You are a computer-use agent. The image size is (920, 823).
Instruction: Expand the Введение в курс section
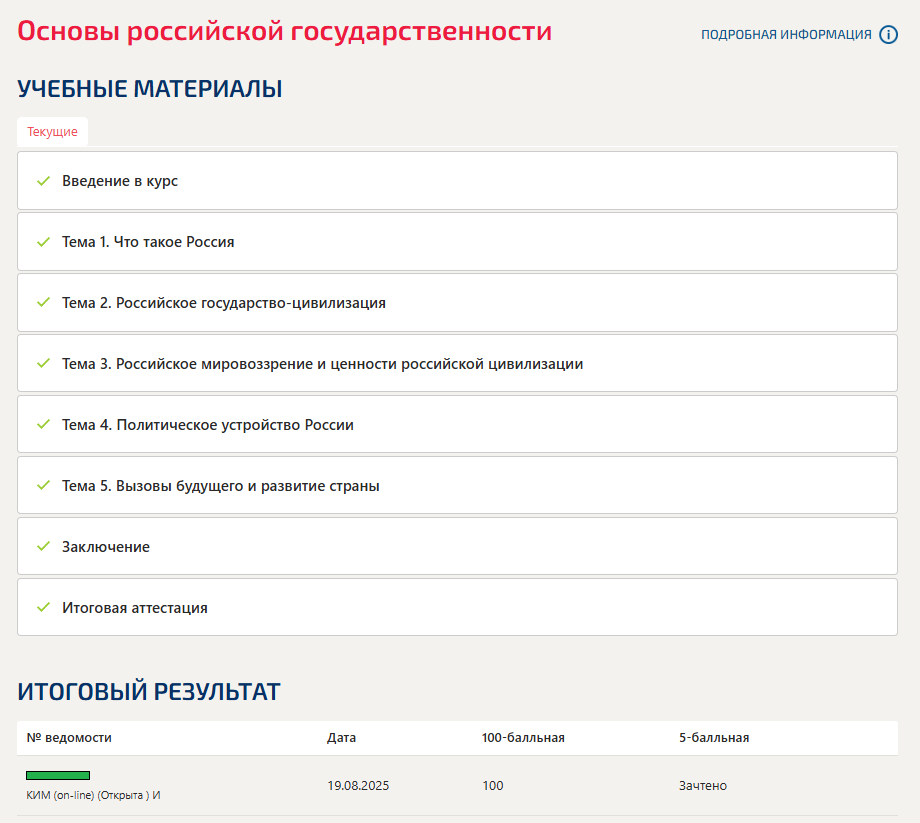click(x=458, y=181)
